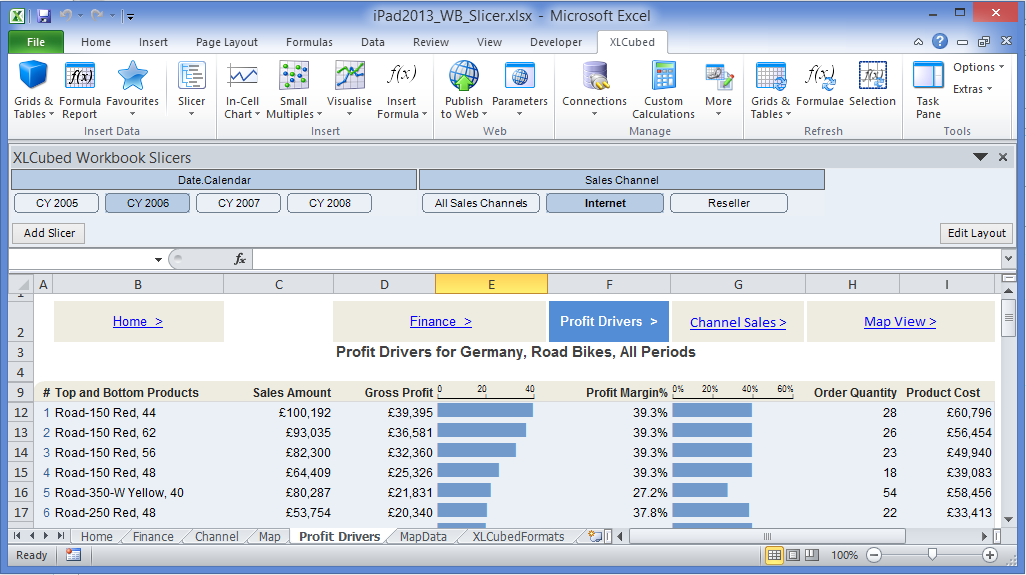Insert a new worksheet tab

point(595,536)
